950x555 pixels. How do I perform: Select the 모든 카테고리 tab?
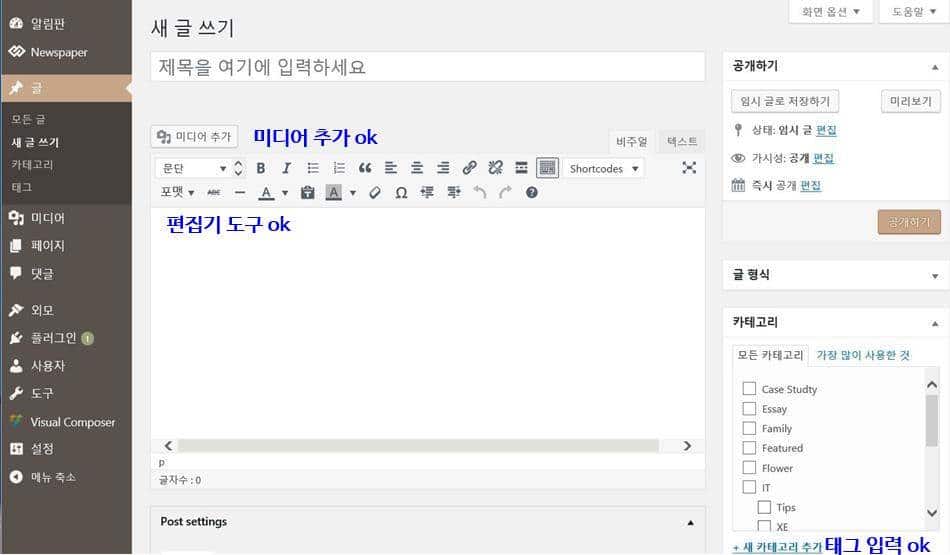pos(770,355)
